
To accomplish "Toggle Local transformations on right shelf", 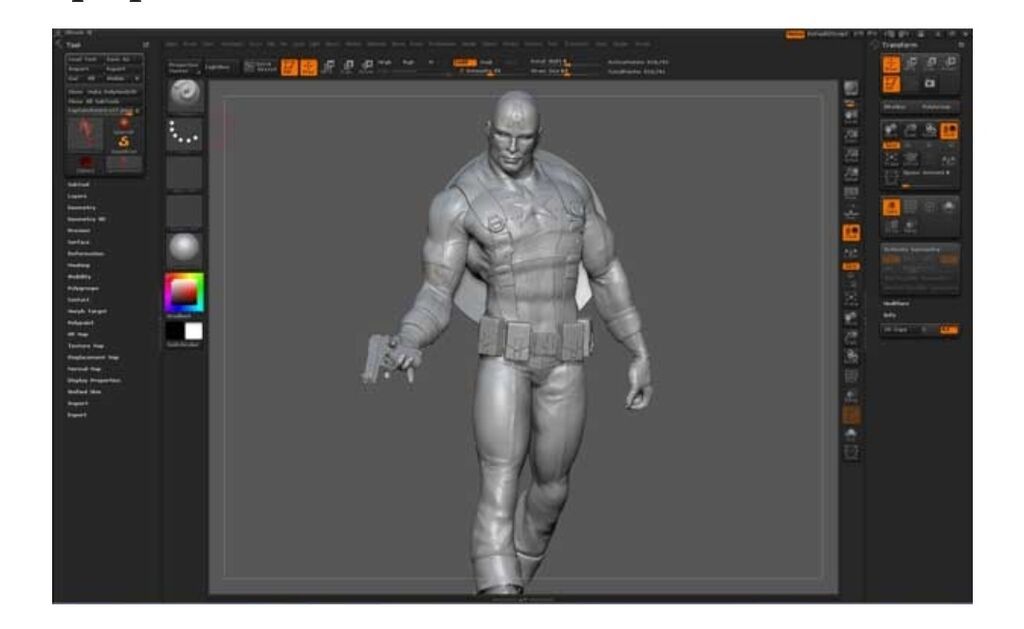I will coord(852,232).
